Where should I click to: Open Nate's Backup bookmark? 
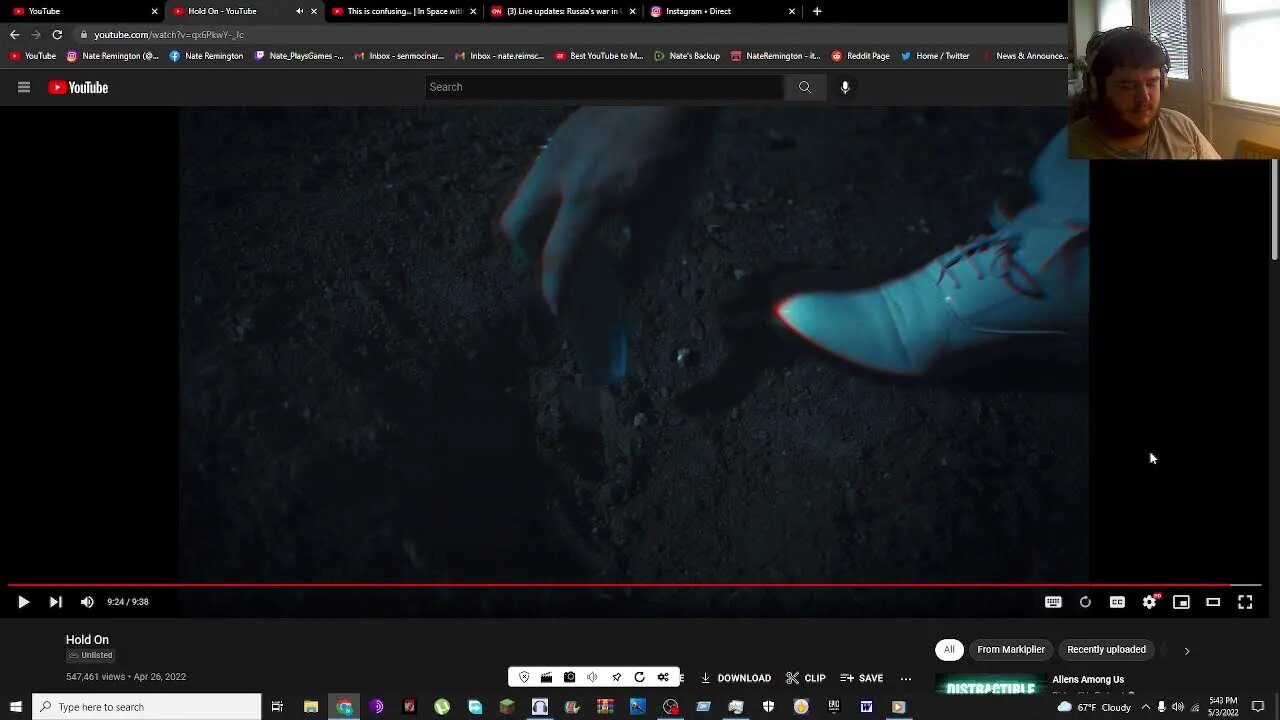coord(687,56)
